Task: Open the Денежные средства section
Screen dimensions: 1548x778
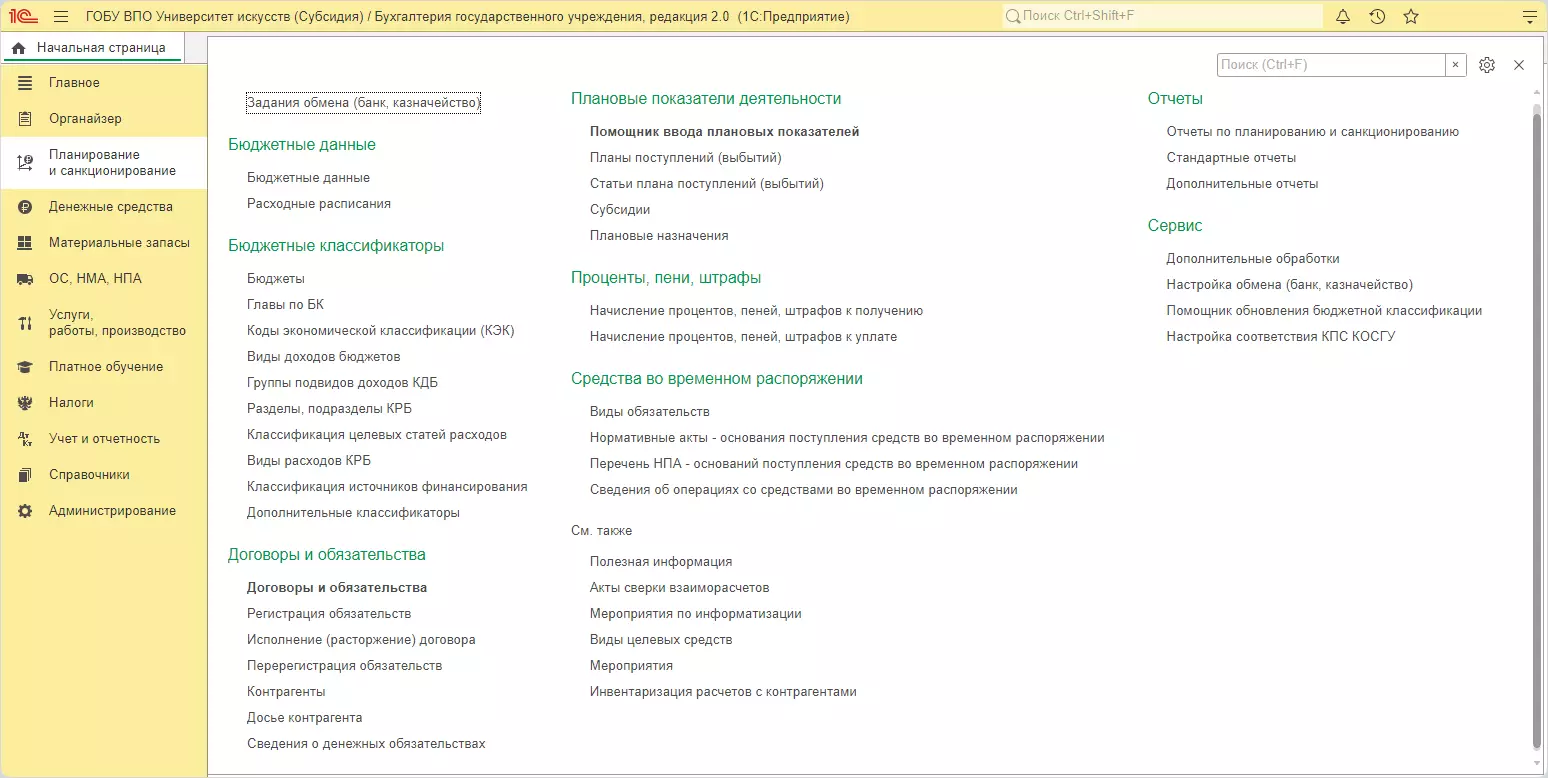Action: pos(104,207)
